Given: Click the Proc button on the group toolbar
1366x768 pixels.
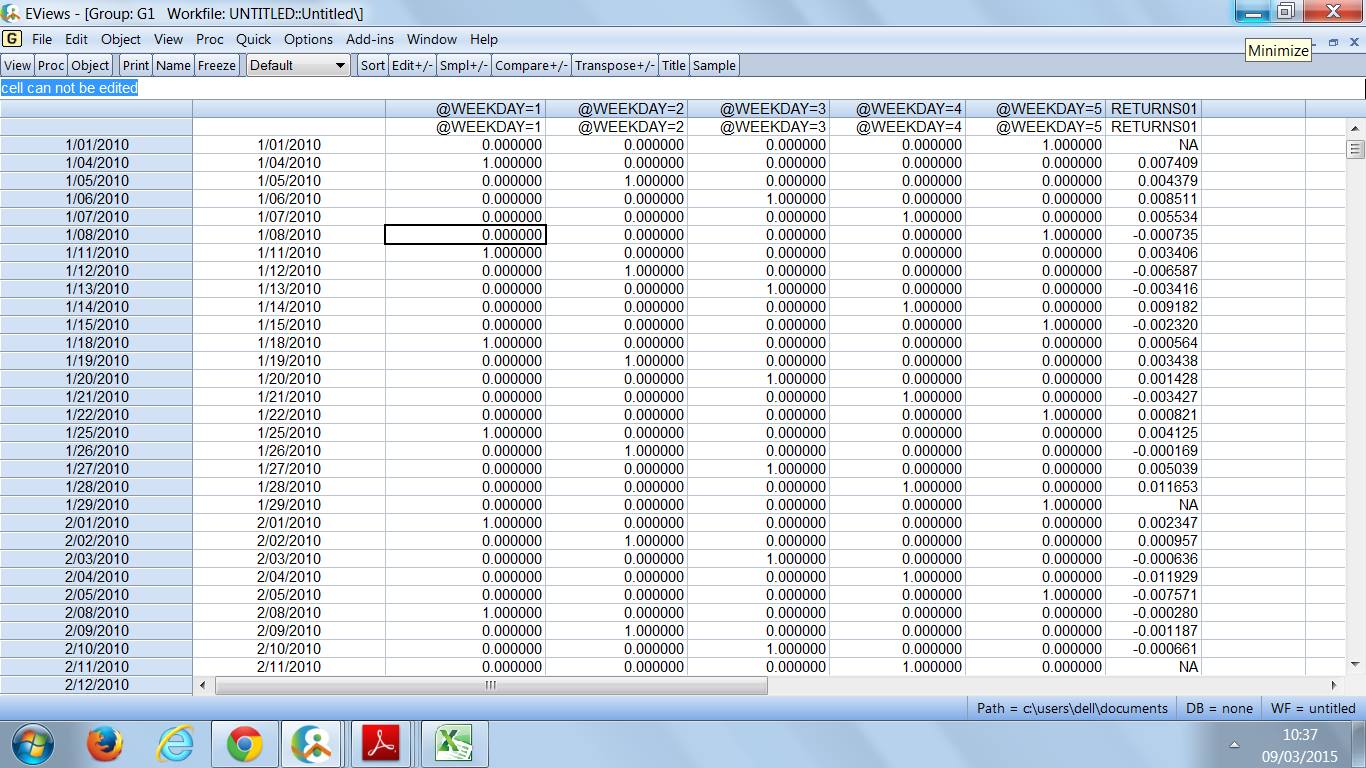Looking at the screenshot, I should point(51,65).
